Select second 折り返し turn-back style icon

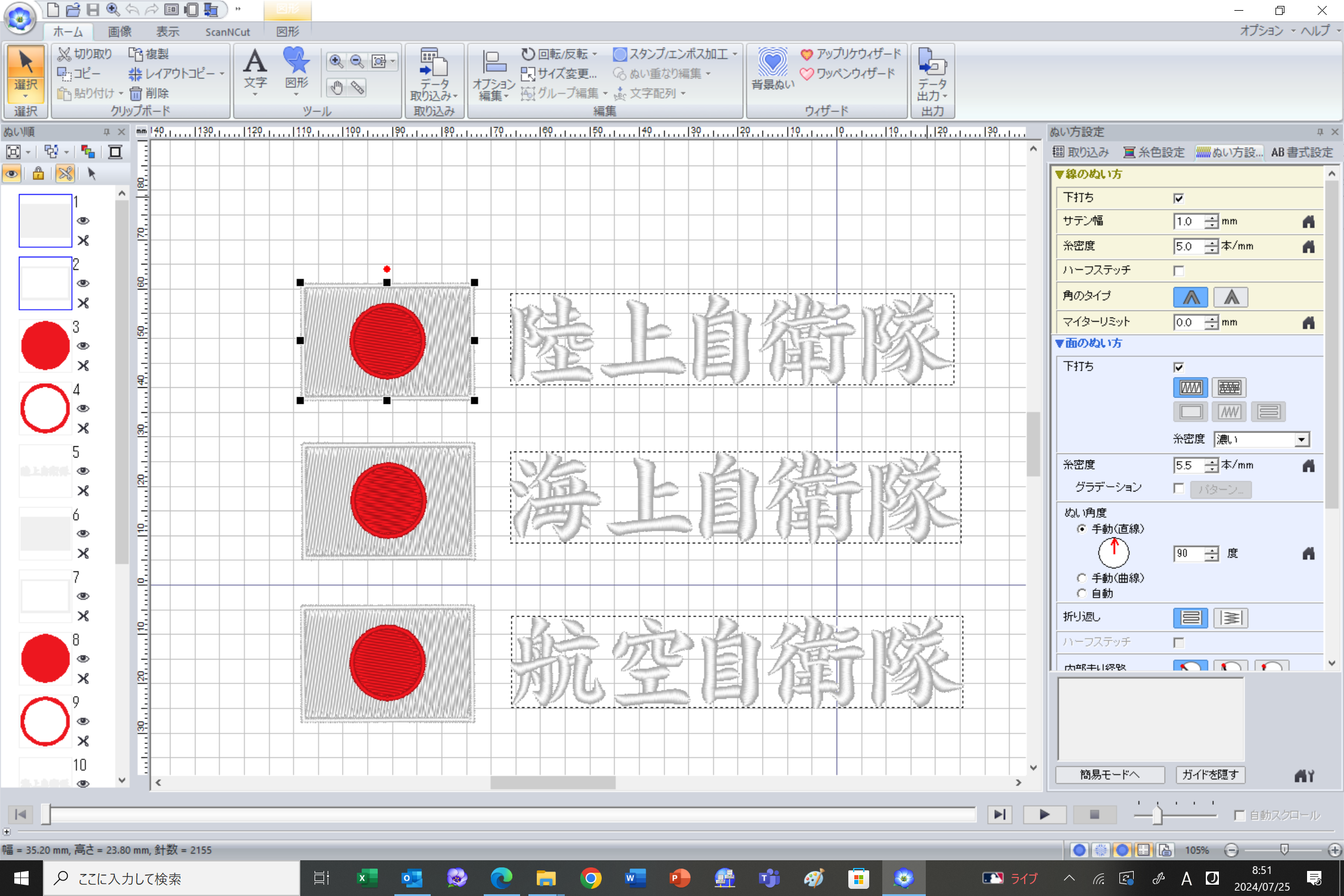(1231, 618)
